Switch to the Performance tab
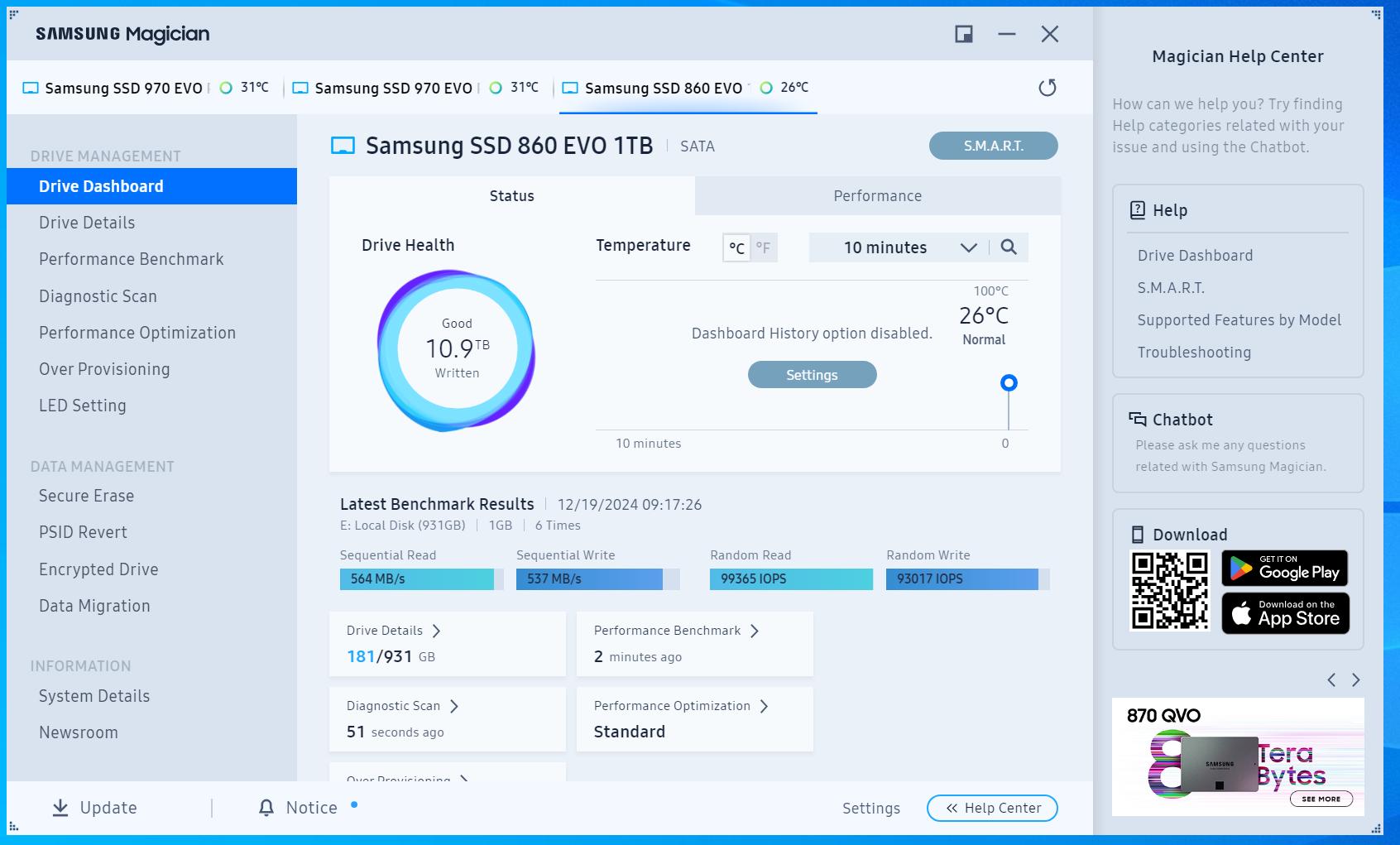Image resolution: width=1400 pixels, height=845 pixels. coord(877,196)
